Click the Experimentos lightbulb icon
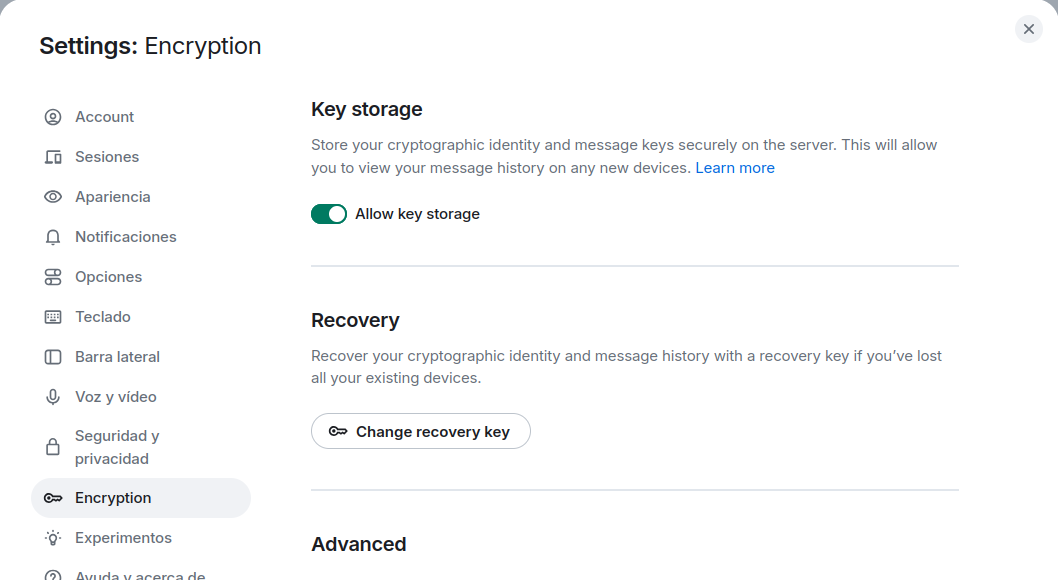This screenshot has height=580, width=1058. [x=53, y=538]
